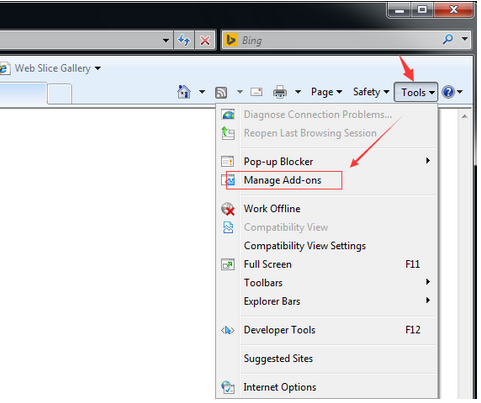Click the Manage Add-ons icon

pyautogui.click(x=228, y=180)
